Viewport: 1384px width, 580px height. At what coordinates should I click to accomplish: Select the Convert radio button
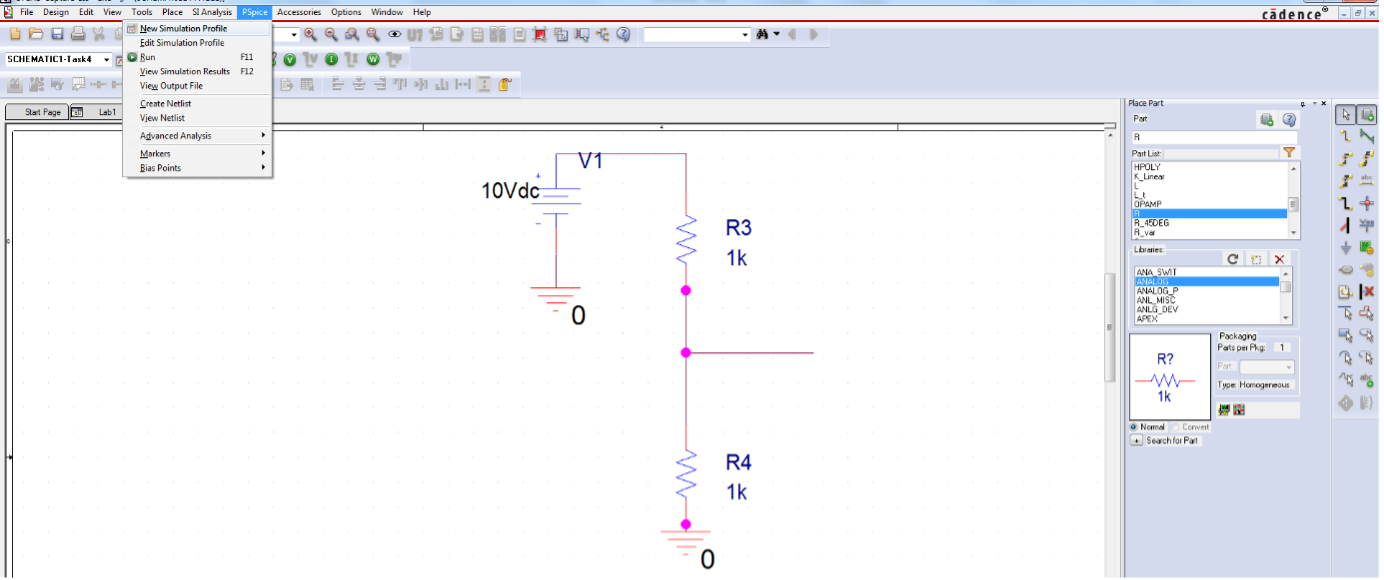(1176, 427)
